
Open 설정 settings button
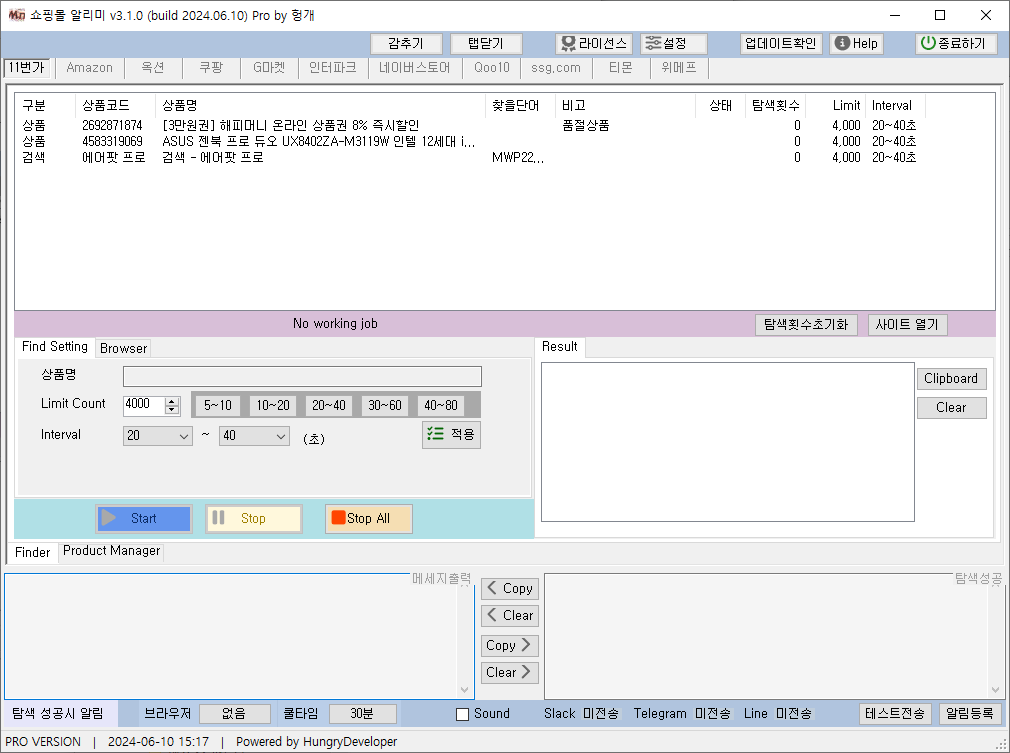673,44
